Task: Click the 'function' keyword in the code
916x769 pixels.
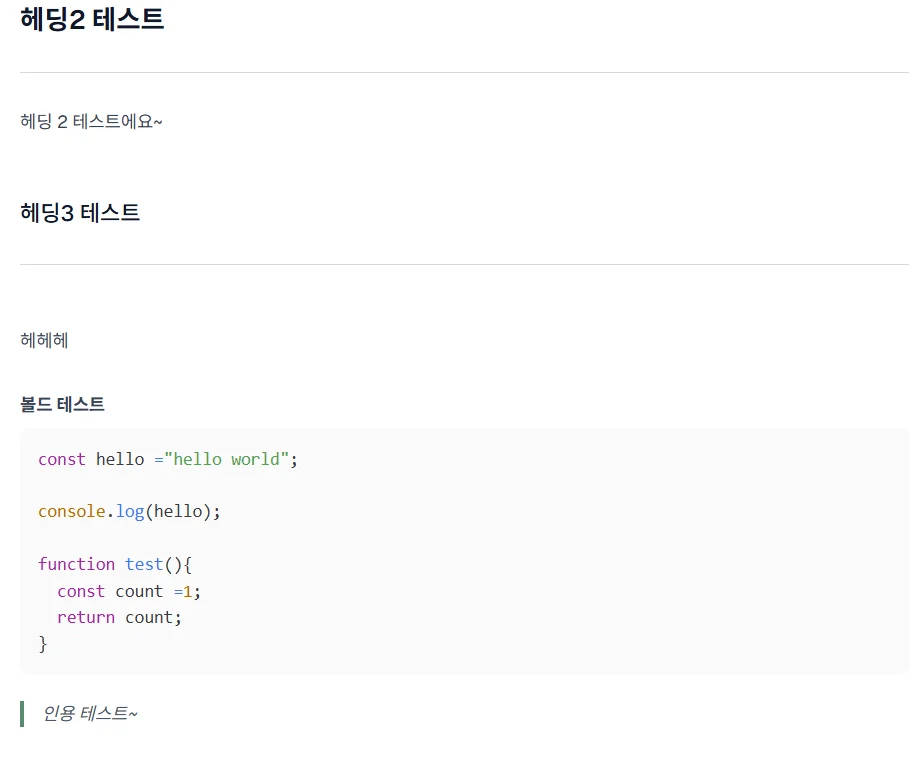Action: coord(76,564)
